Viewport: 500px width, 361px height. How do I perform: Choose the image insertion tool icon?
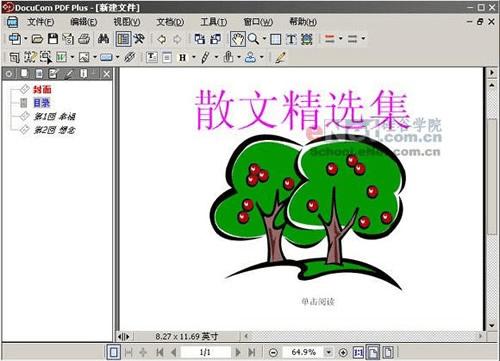pyautogui.click(x=84, y=57)
